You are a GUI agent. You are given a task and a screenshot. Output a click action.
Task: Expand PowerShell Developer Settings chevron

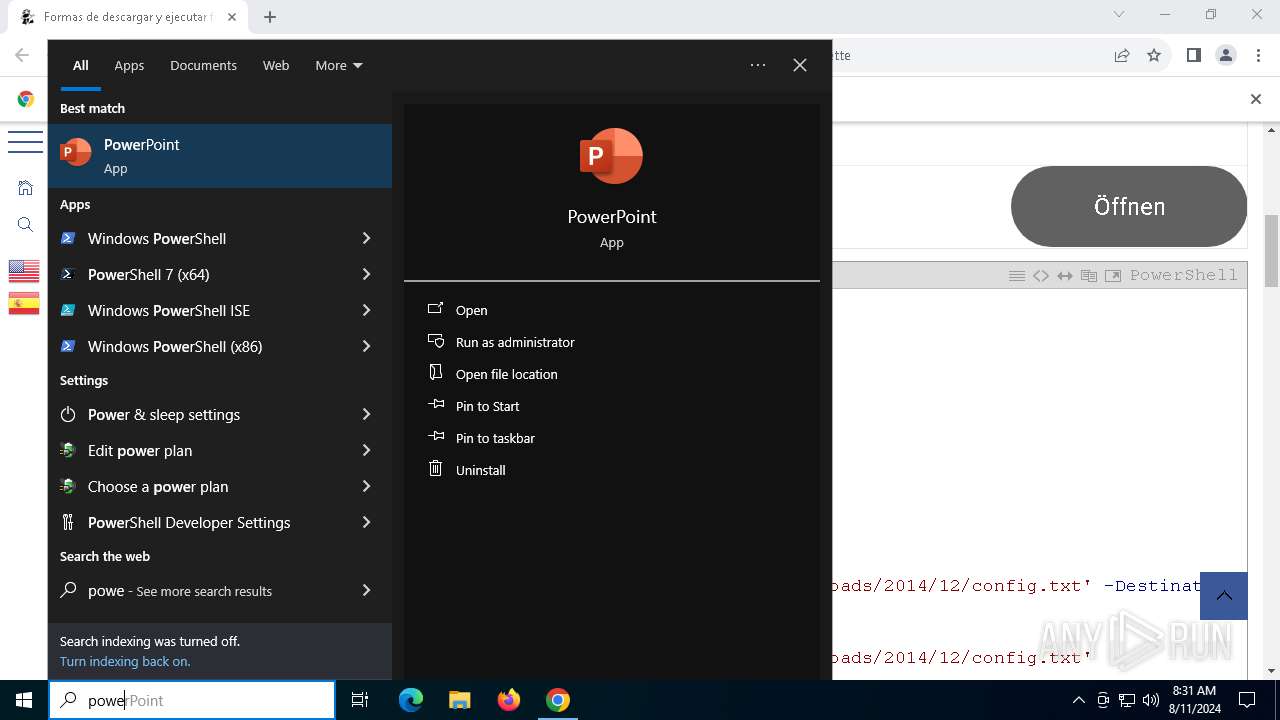[x=366, y=522]
